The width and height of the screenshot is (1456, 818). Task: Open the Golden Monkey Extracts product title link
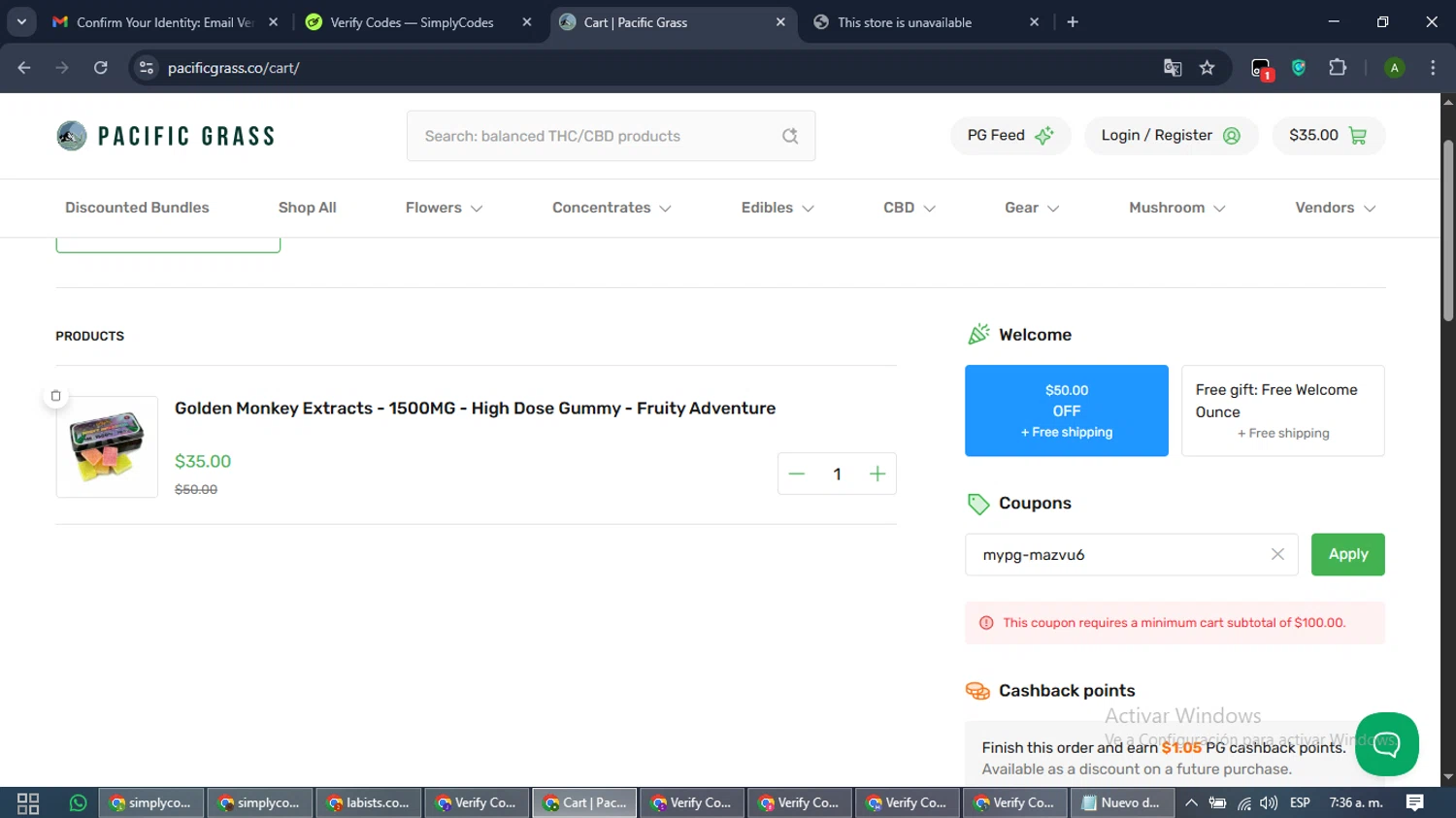click(476, 409)
